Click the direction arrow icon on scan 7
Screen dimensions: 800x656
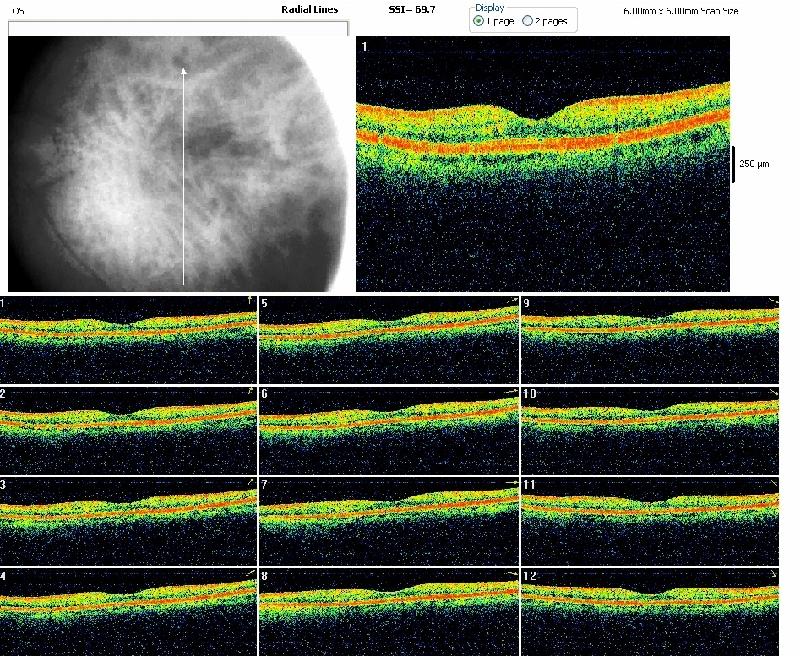(x=512, y=483)
